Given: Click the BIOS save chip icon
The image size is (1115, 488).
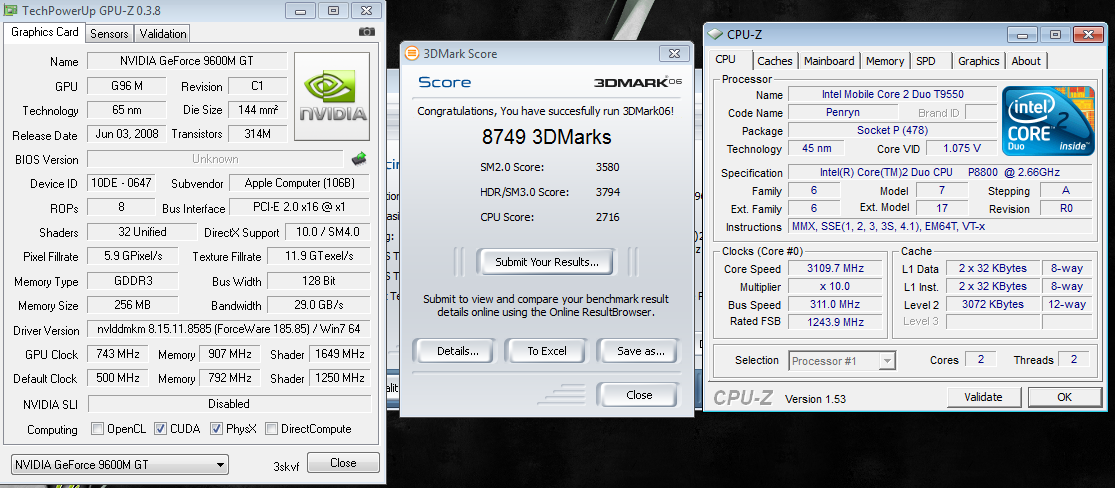Looking at the screenshot, I should (358, 158).
